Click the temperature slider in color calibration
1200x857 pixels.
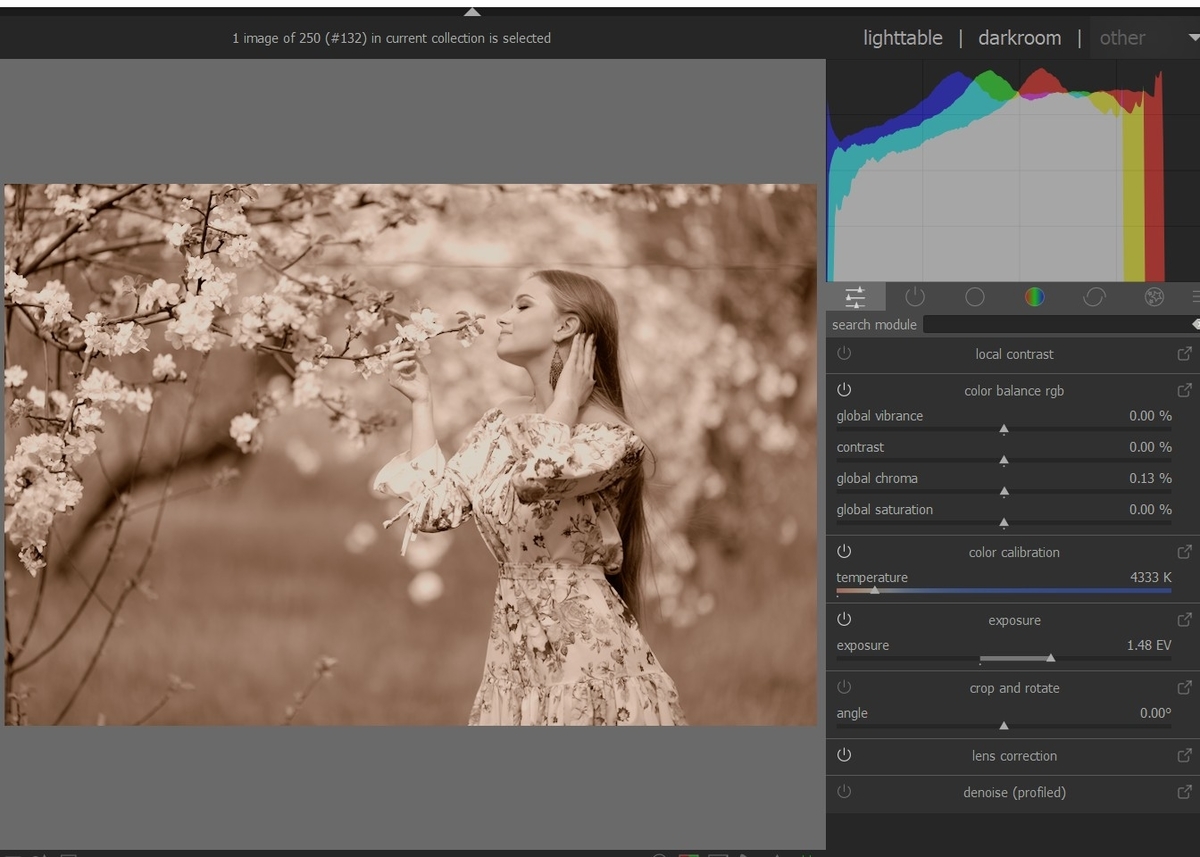(1003, 591)
